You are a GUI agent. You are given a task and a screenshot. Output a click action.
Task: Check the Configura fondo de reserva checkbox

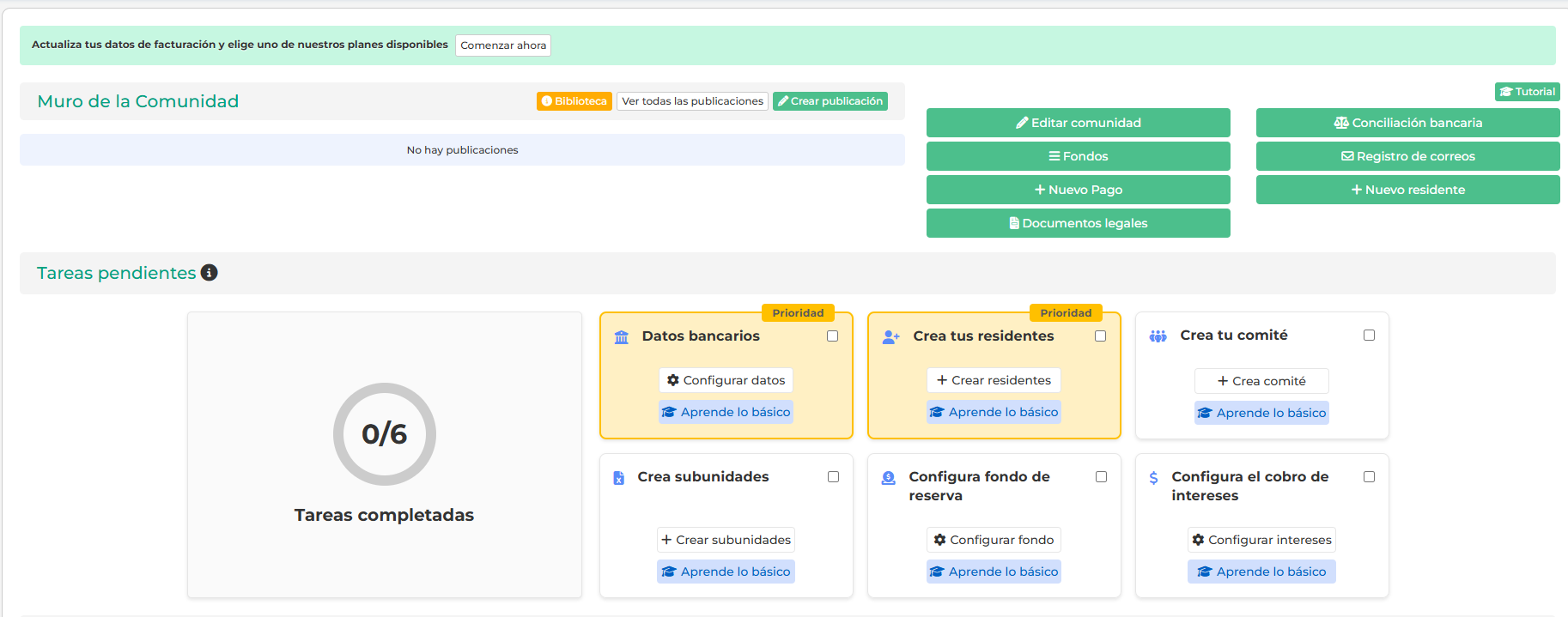click(1101, 477)
